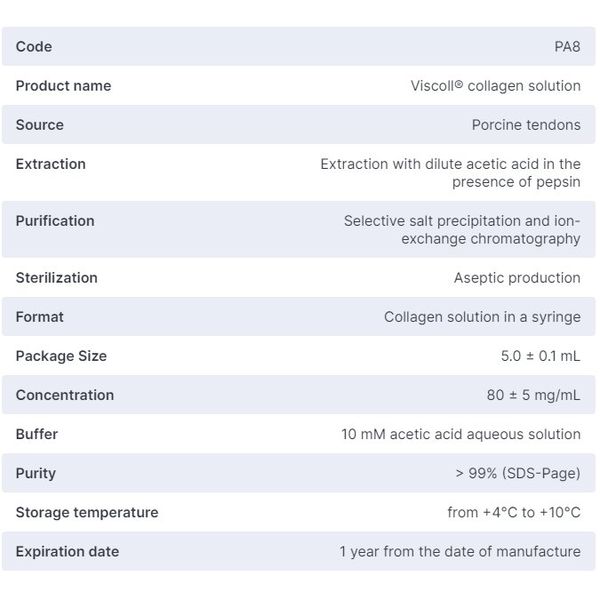Click the presence of pepsin text
The height and width of the screenshot is (600, 600).
tap(516, 182)
